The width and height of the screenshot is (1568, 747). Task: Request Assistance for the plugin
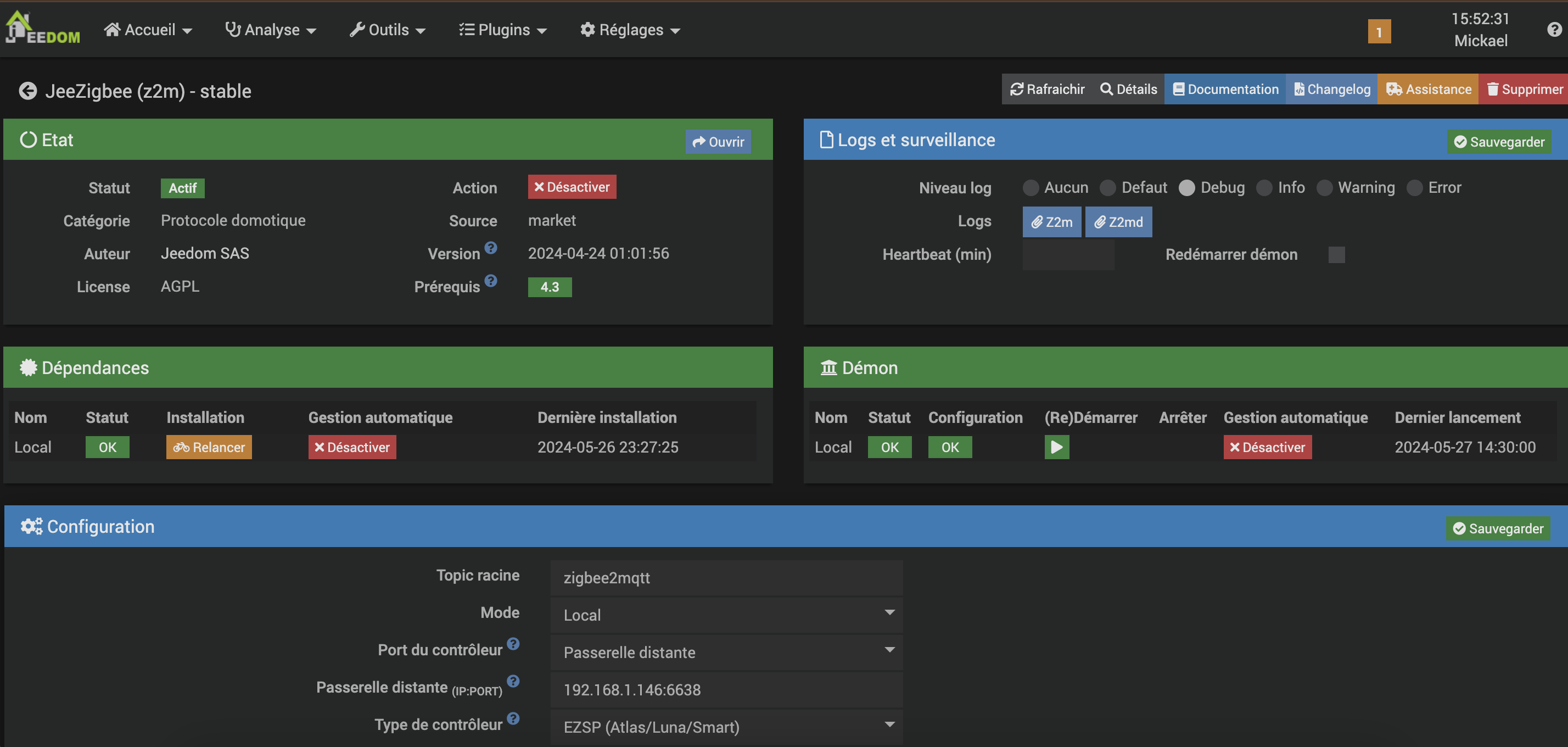1428,90
